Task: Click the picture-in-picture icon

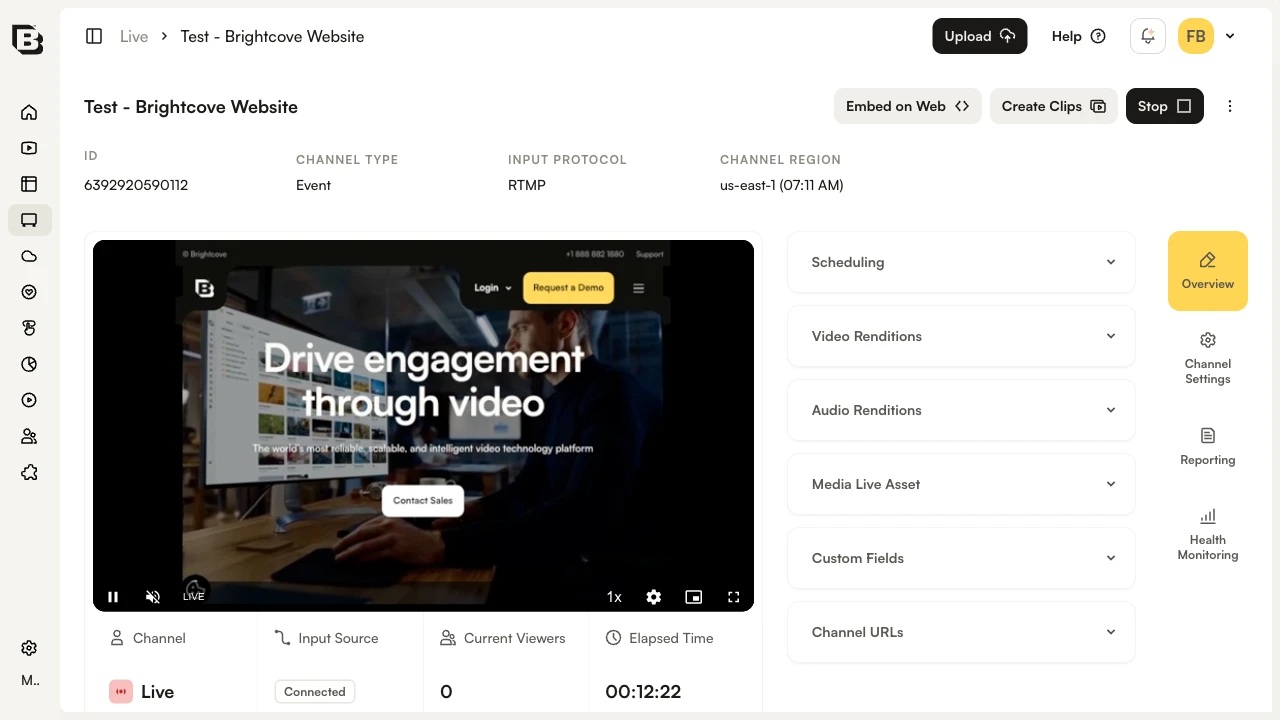Action: click(694, 597)
